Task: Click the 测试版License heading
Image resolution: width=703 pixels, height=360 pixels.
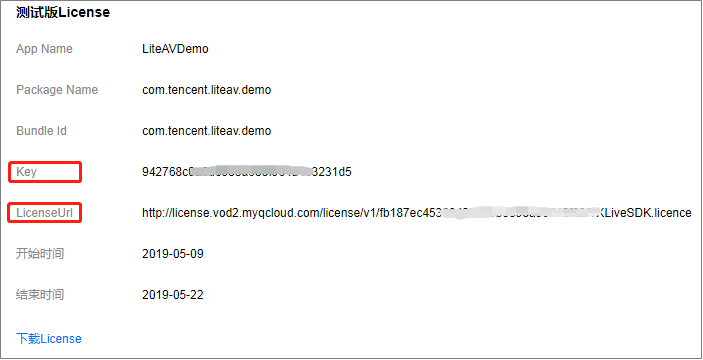Action: click(x=63, y=13)
